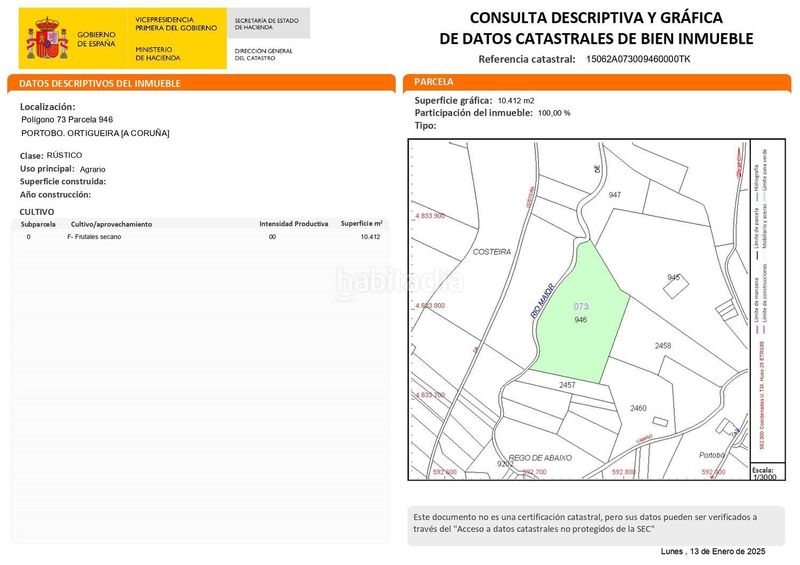Click the 'Superficie m²' column header
This screenshot has width=800, height=565.
362,224
